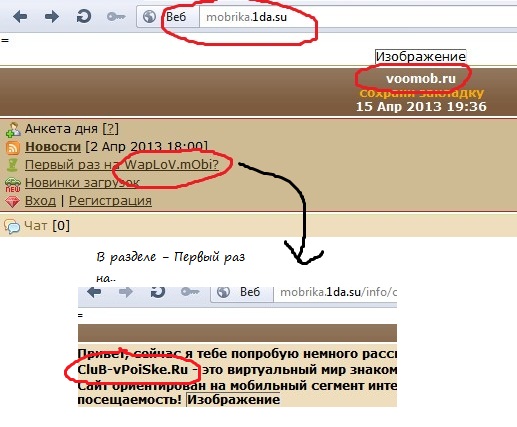Click the Вход login link
This screenshot has width=517, height=427.
pos(40,201)
